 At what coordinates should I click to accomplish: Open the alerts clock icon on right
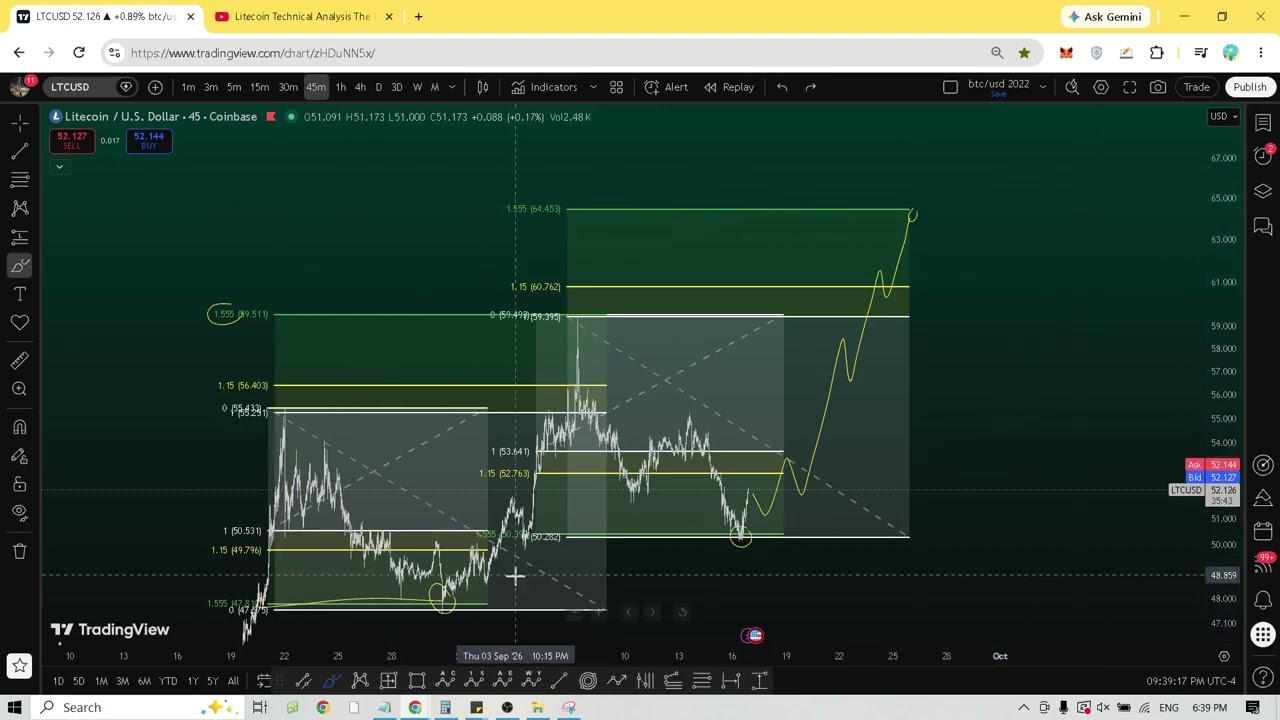[1263, 156]
